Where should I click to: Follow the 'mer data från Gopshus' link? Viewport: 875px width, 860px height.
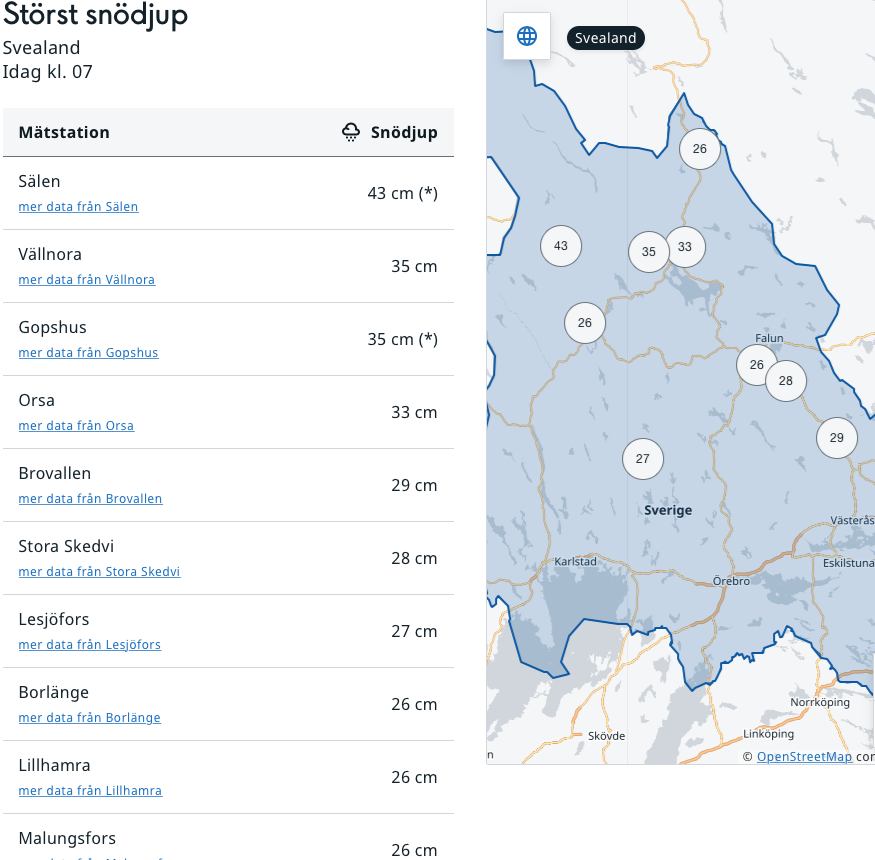click(88, 353)
